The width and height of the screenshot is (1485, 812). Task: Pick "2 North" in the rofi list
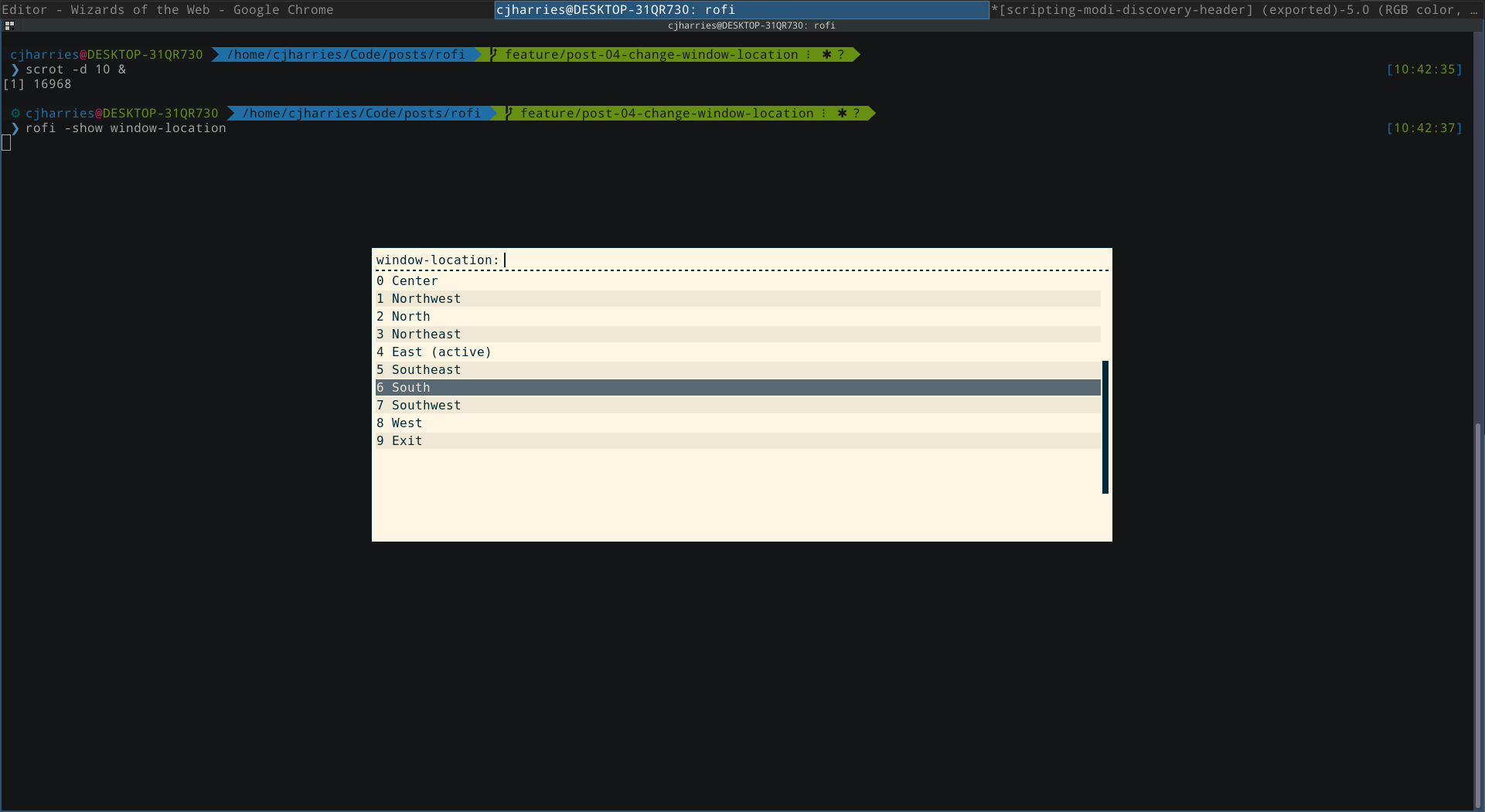pyautogui.click(x=738, y=316)
